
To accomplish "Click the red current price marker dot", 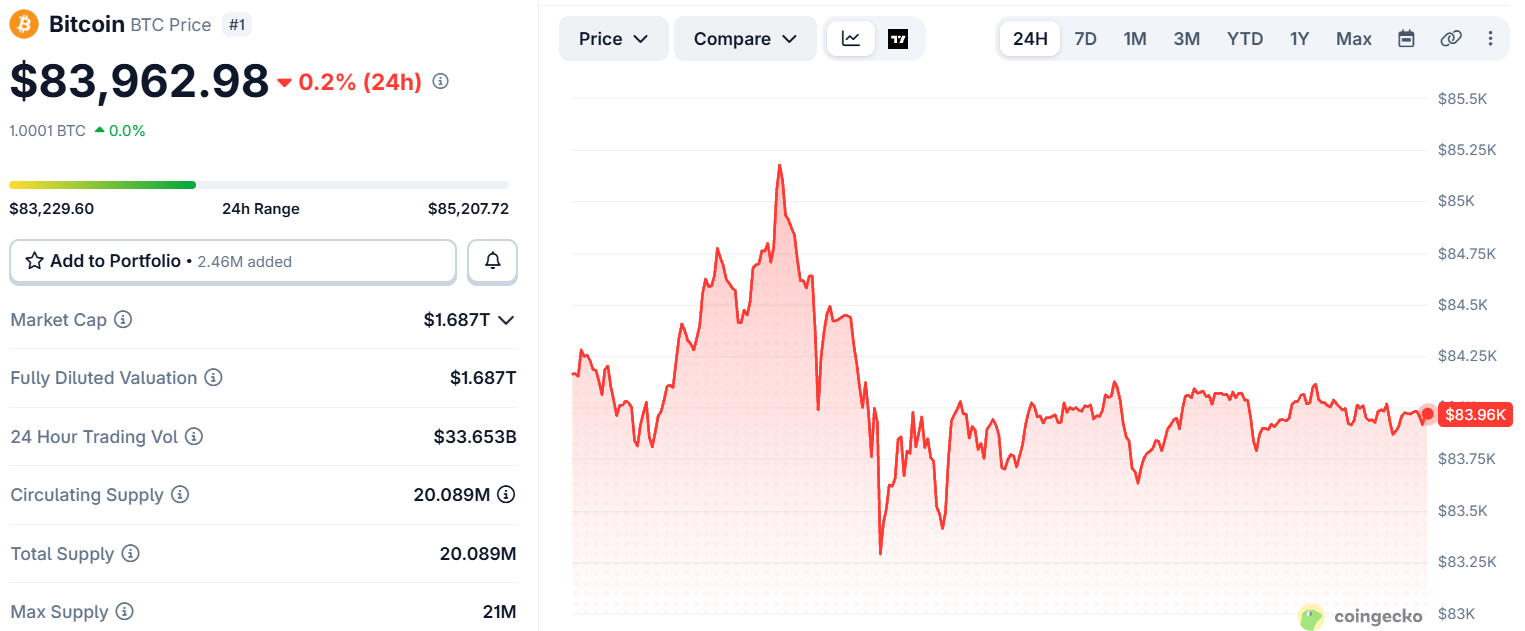I will pos(1427,414).
